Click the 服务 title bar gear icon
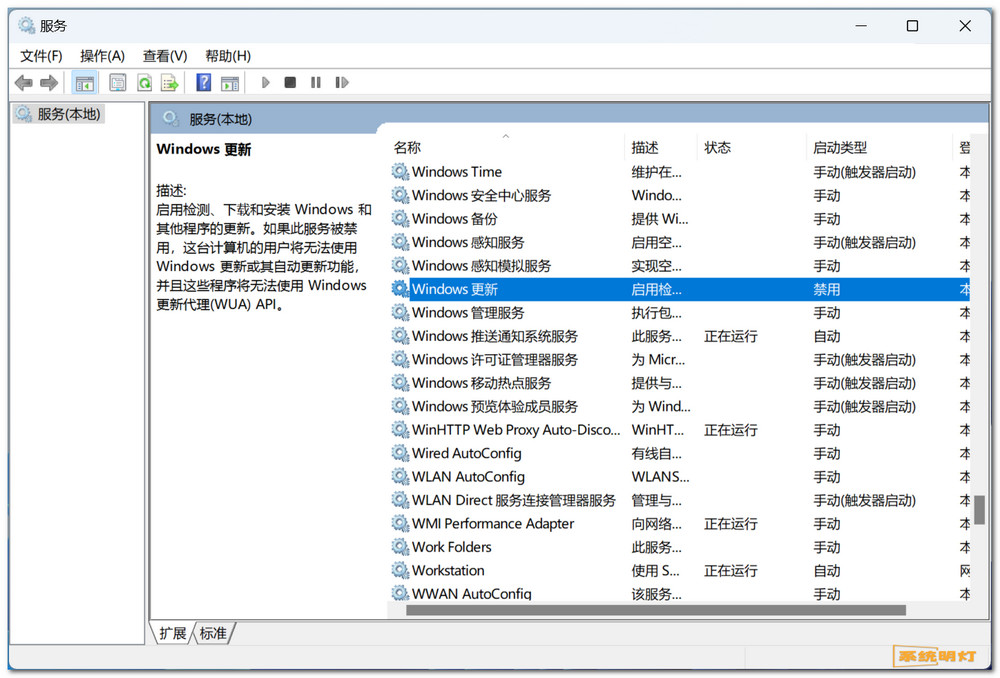Viewport: 1000px width, 678px height. [x=27, y=26]
